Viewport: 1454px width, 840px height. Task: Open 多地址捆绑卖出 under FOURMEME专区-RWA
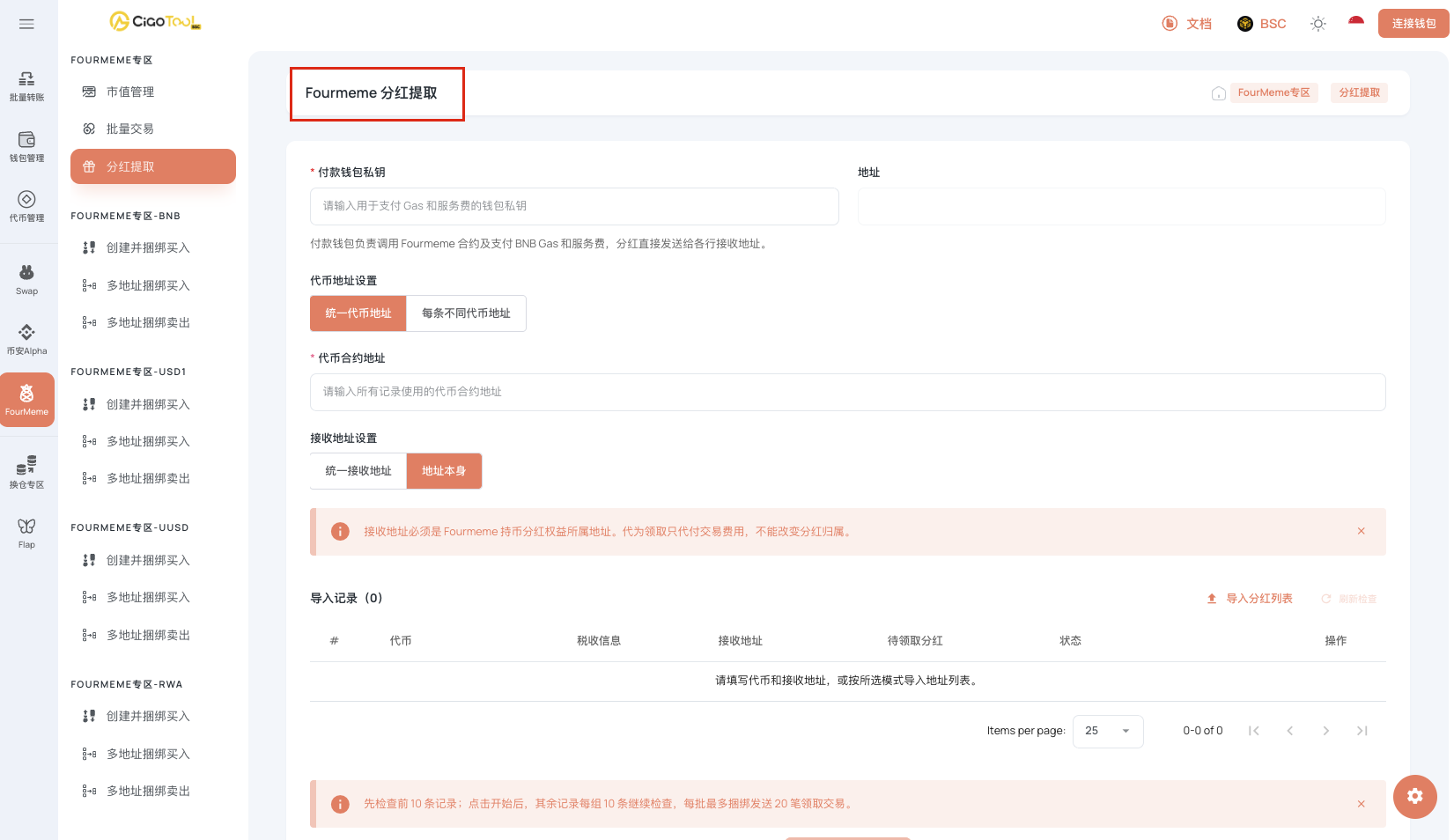tap(153, 791)
